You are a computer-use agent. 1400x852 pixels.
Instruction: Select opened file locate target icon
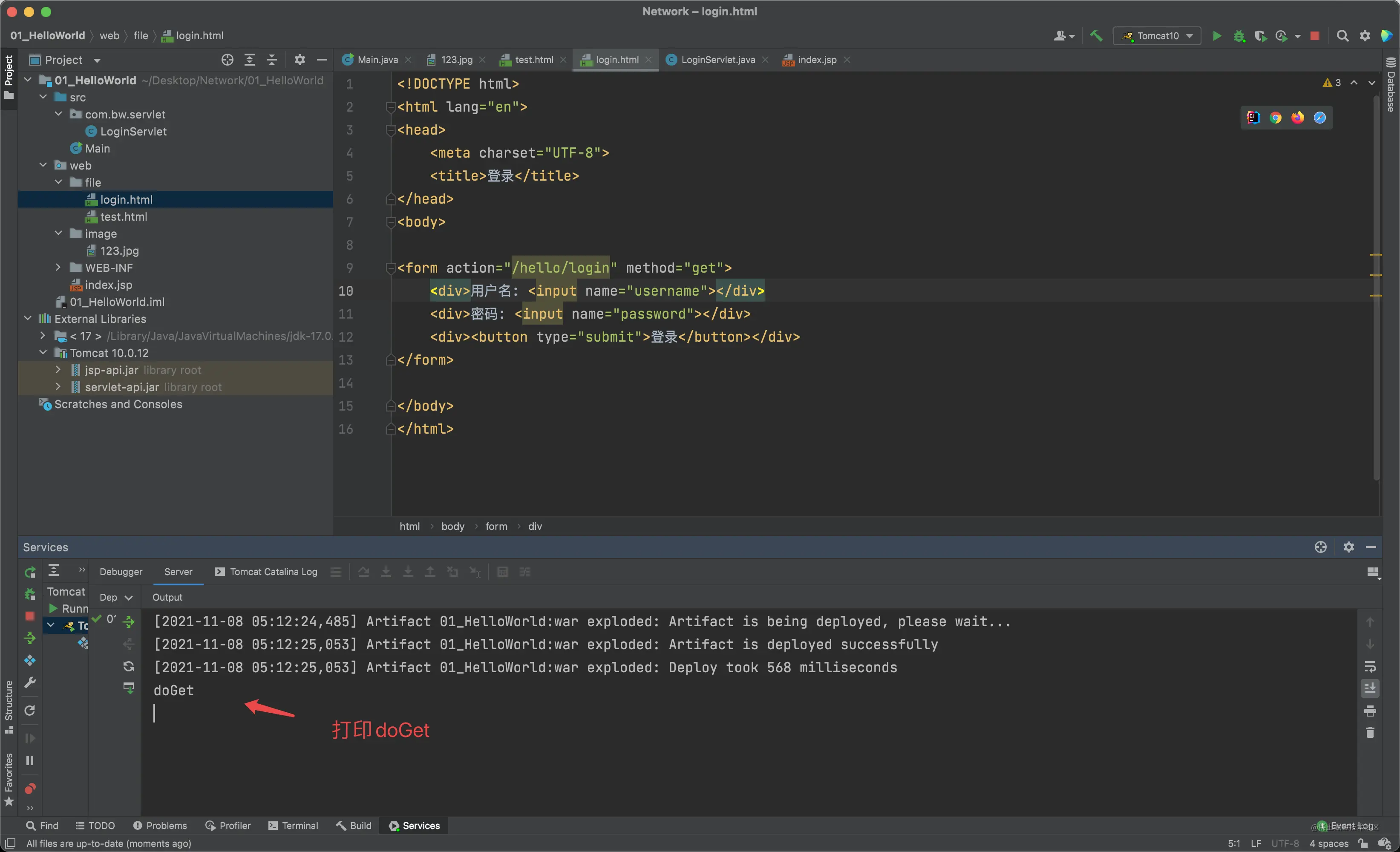pyautogui.click(x=227, y=60)
